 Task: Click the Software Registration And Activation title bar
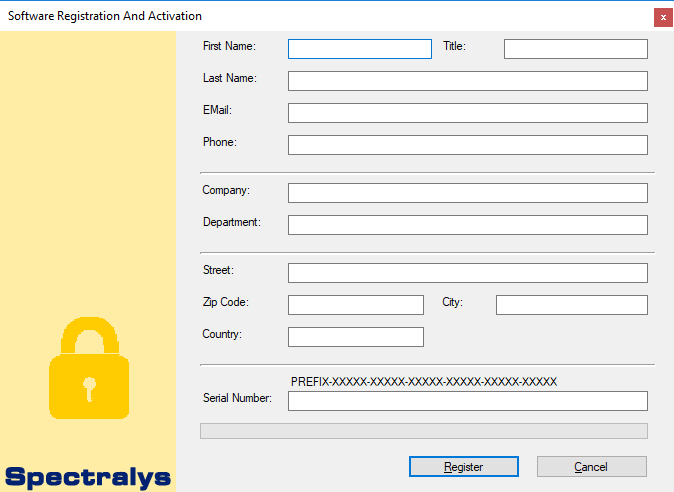[300, 16]
